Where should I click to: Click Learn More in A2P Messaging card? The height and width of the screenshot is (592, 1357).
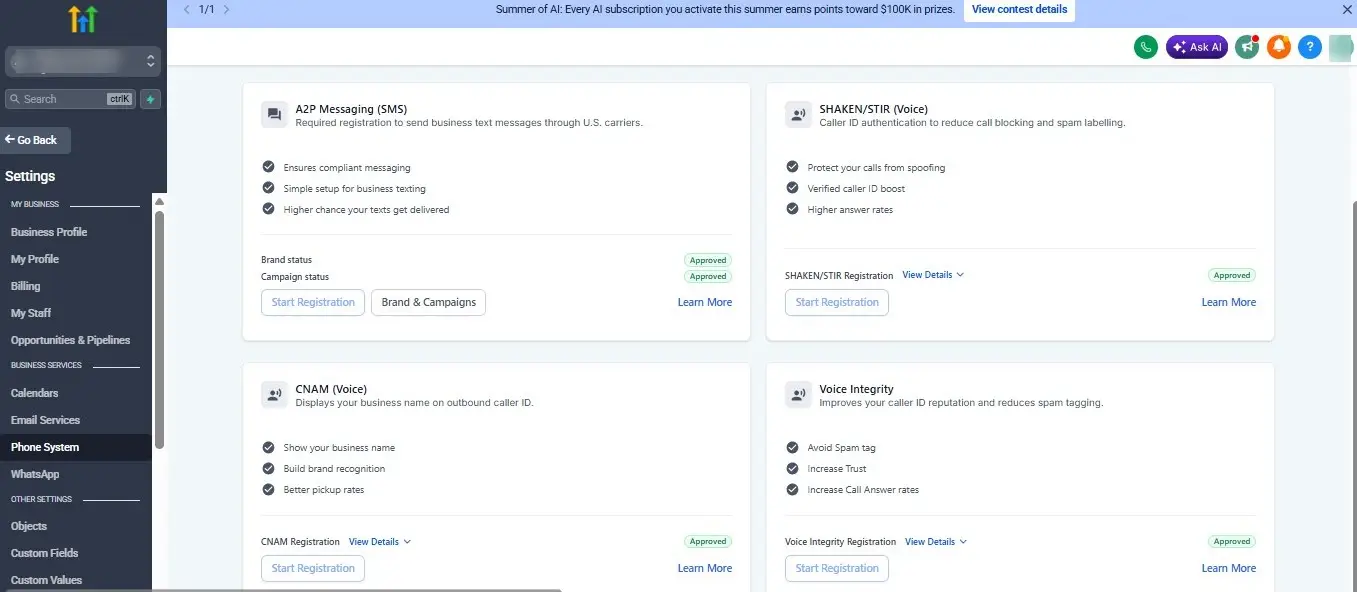click(705, 302)
